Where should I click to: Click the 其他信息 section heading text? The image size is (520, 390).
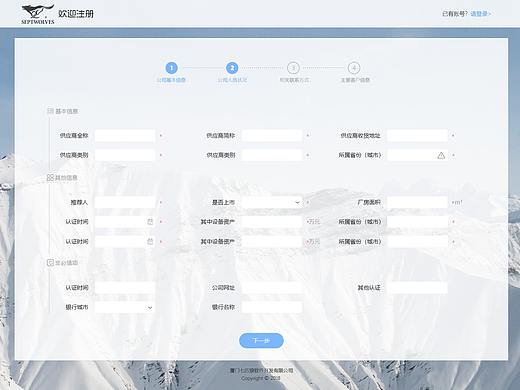(66, 178)
